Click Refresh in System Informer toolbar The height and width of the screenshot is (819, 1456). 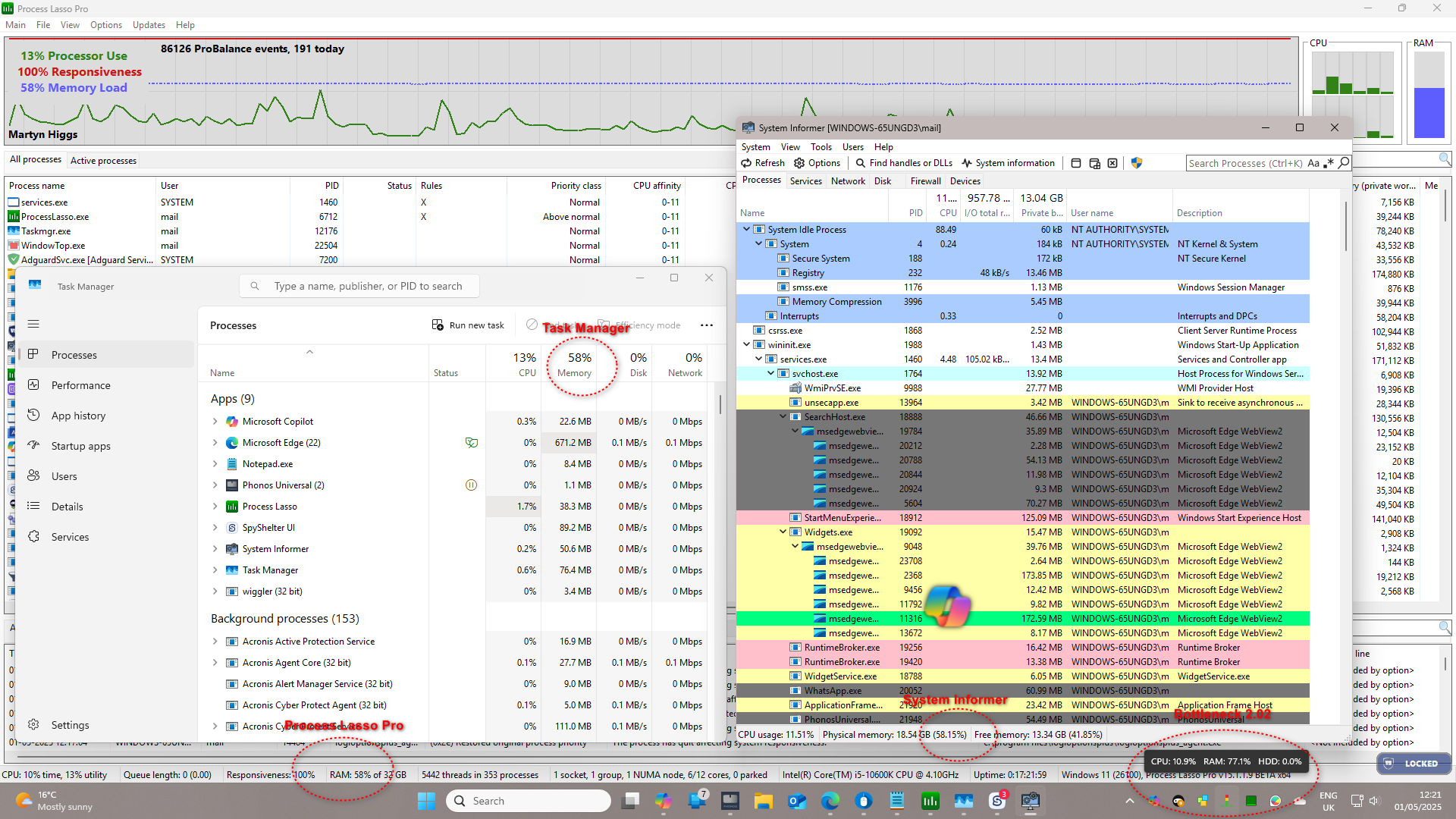pos(763,163)
